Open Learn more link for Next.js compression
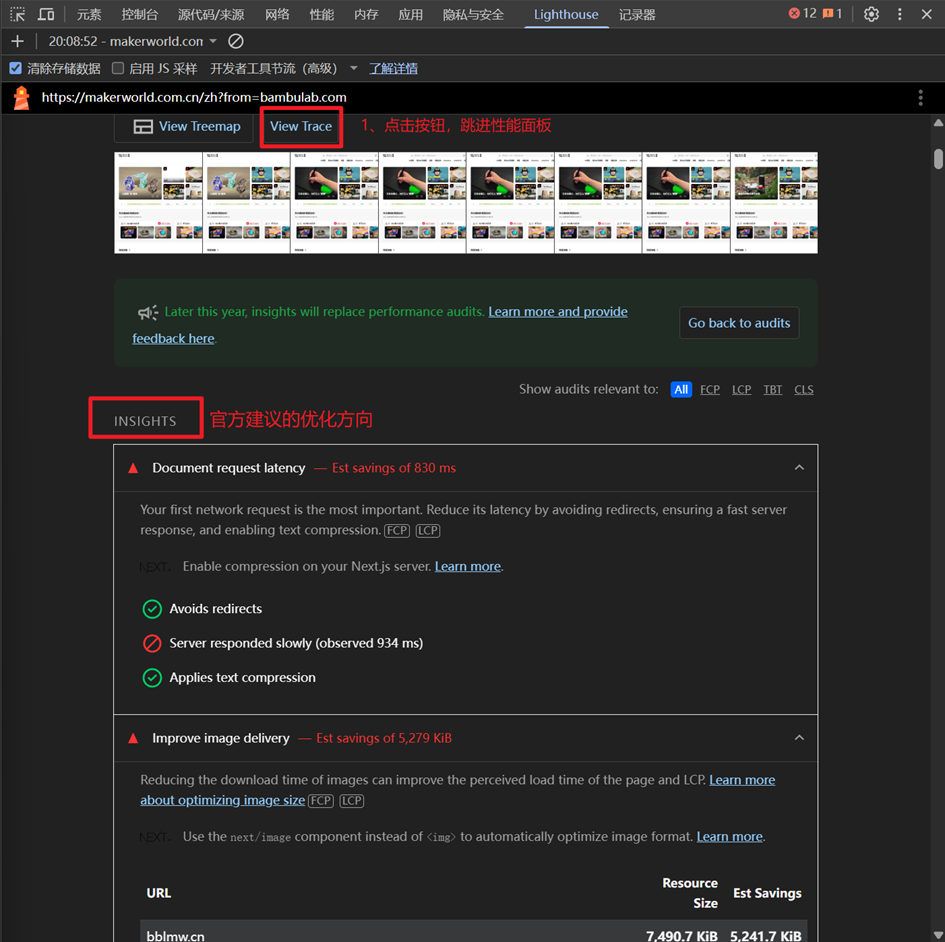 click(468, 567)
